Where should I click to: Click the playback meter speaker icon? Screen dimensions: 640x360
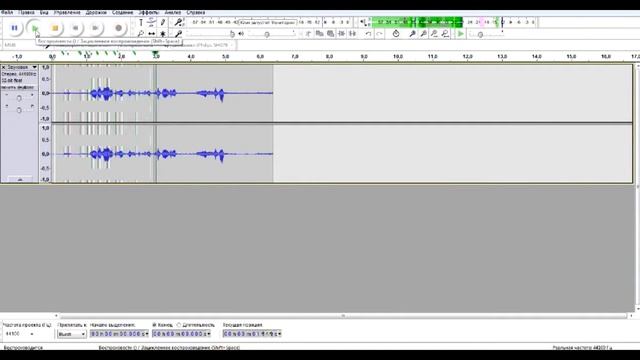pos(363,22)
